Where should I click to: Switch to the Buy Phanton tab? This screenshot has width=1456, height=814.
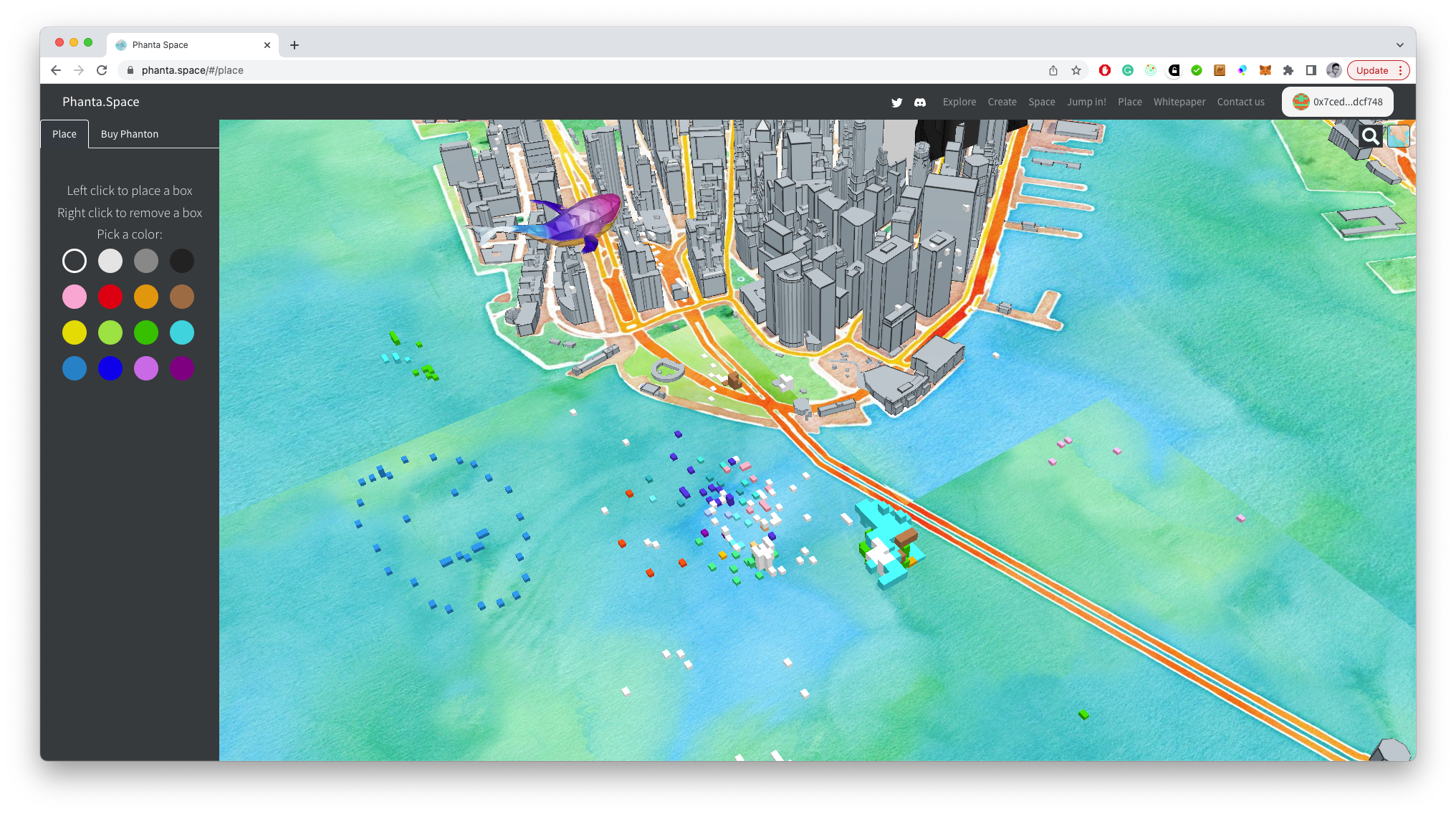[x=130, y=134]
